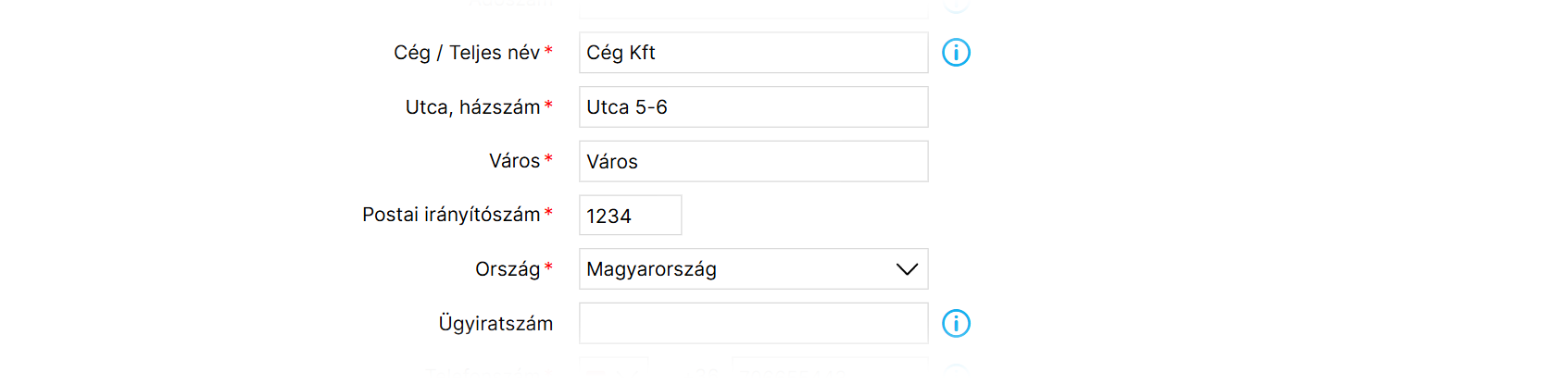Click the Város field label
The height and width of the screenshot is (384, 1568).
point(514,161)
